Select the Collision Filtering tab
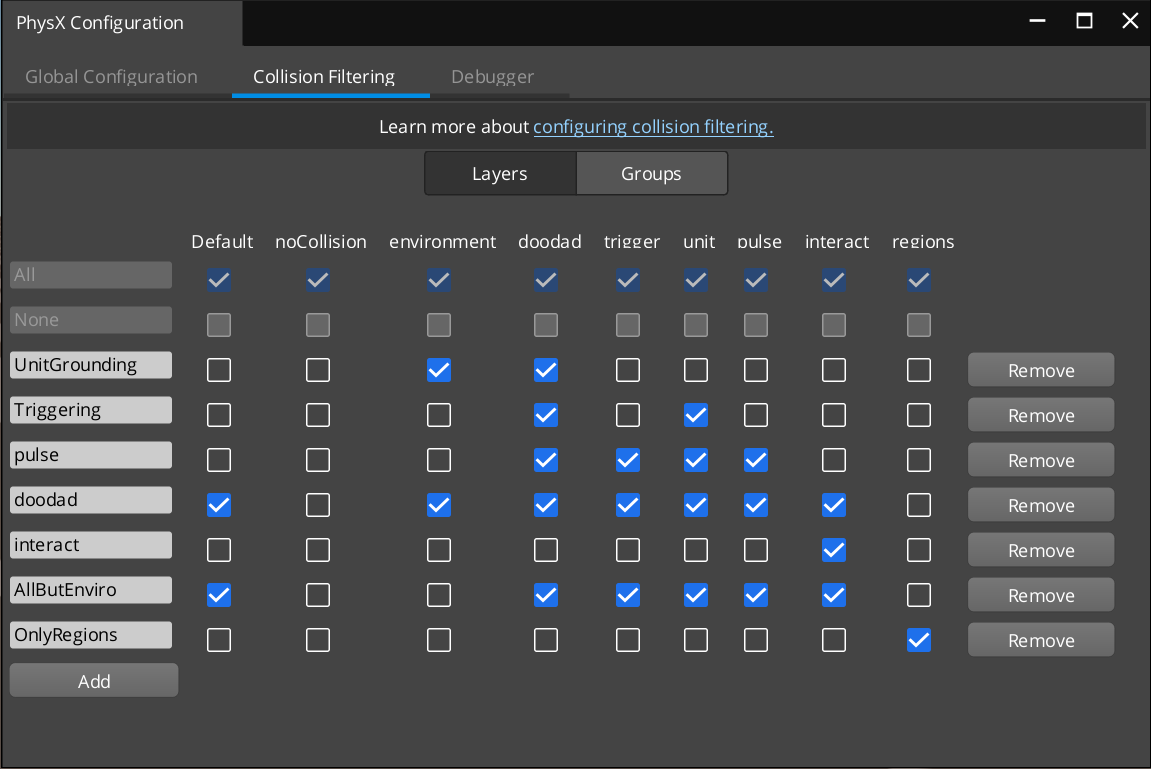 [324, 76]
